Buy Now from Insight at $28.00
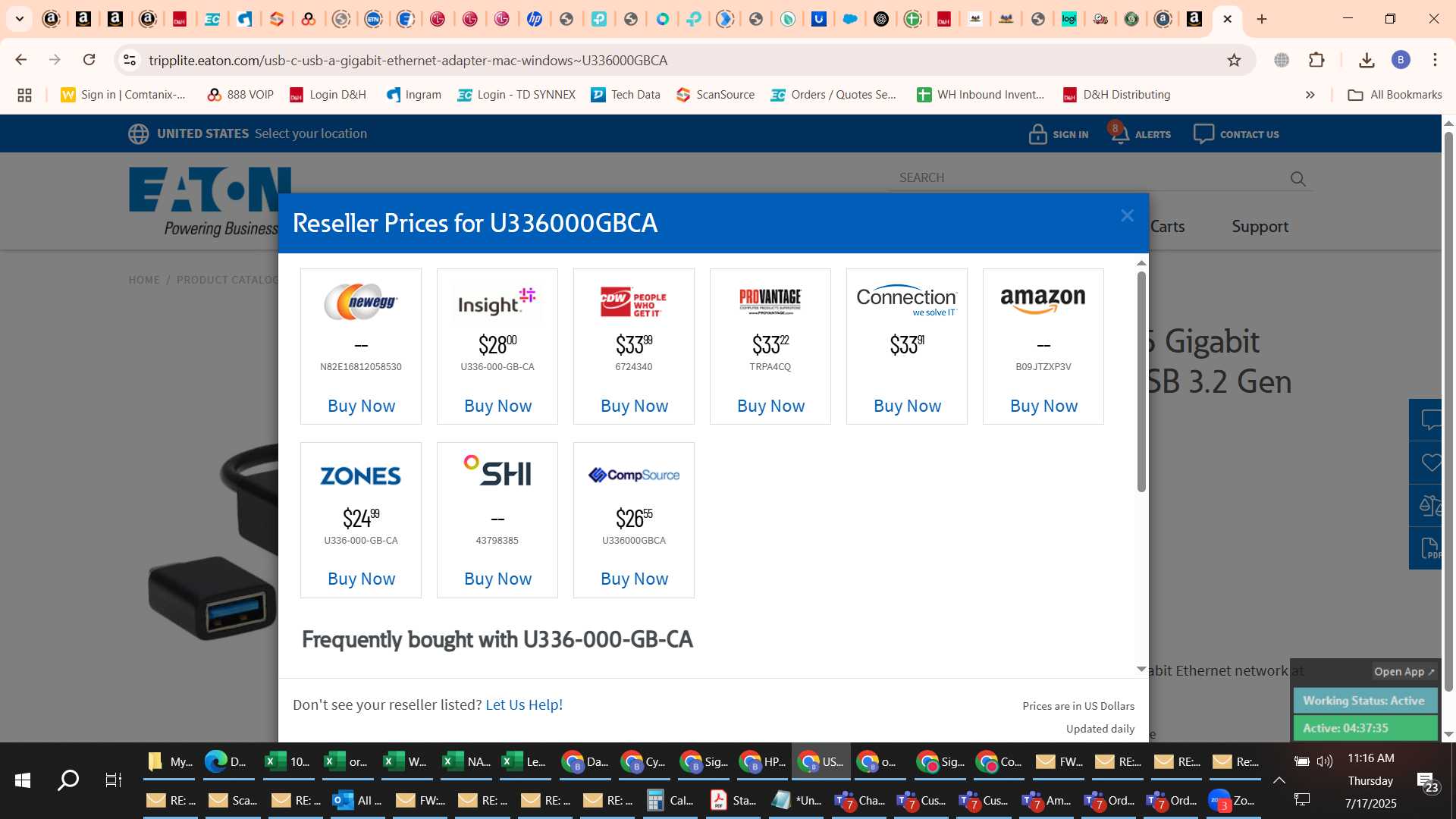This screenshot has height=819, width=1456. point(497,406)
